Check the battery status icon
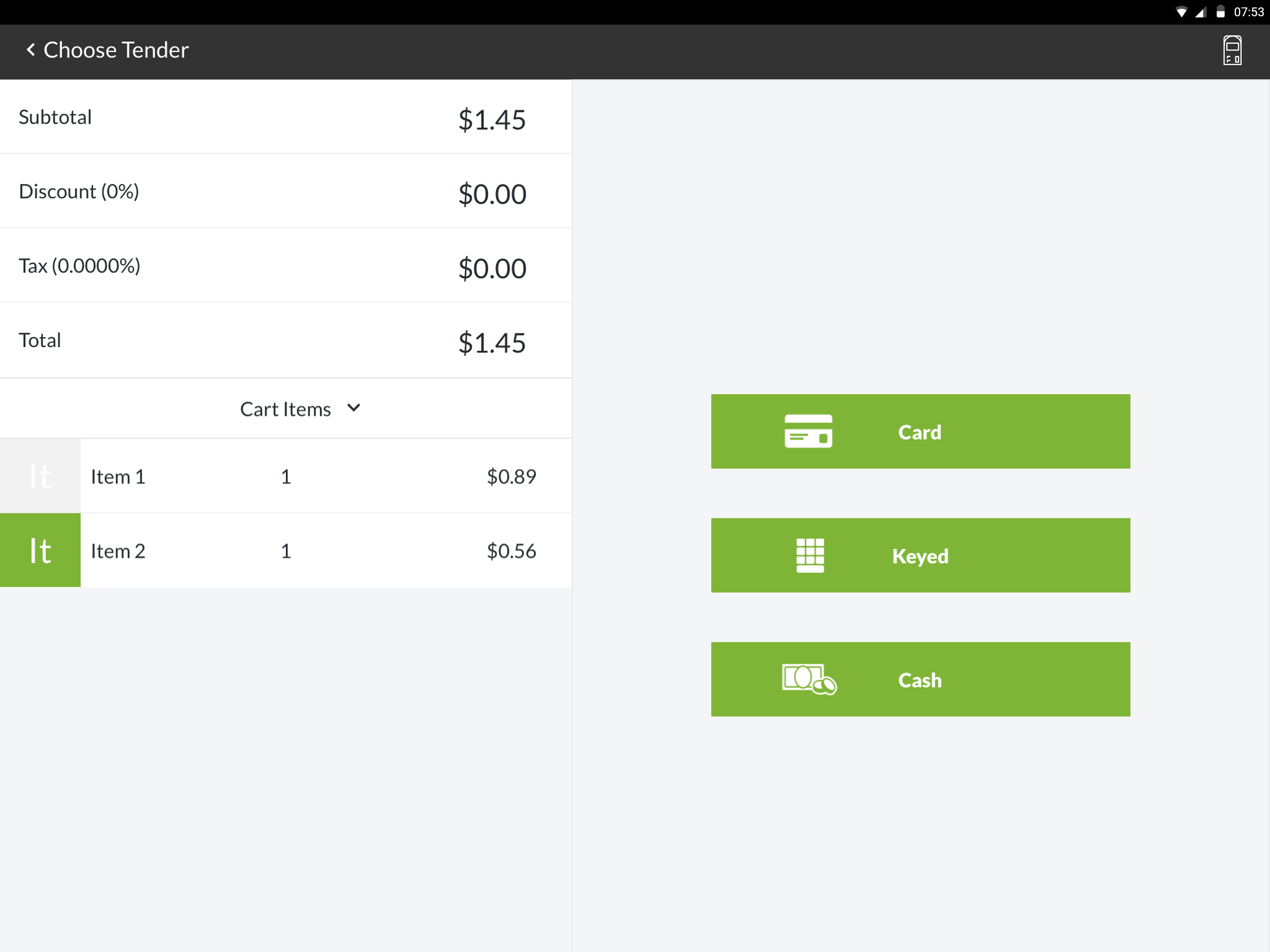This screenshot has width=1270, height=952. (x=1221, y=12)
